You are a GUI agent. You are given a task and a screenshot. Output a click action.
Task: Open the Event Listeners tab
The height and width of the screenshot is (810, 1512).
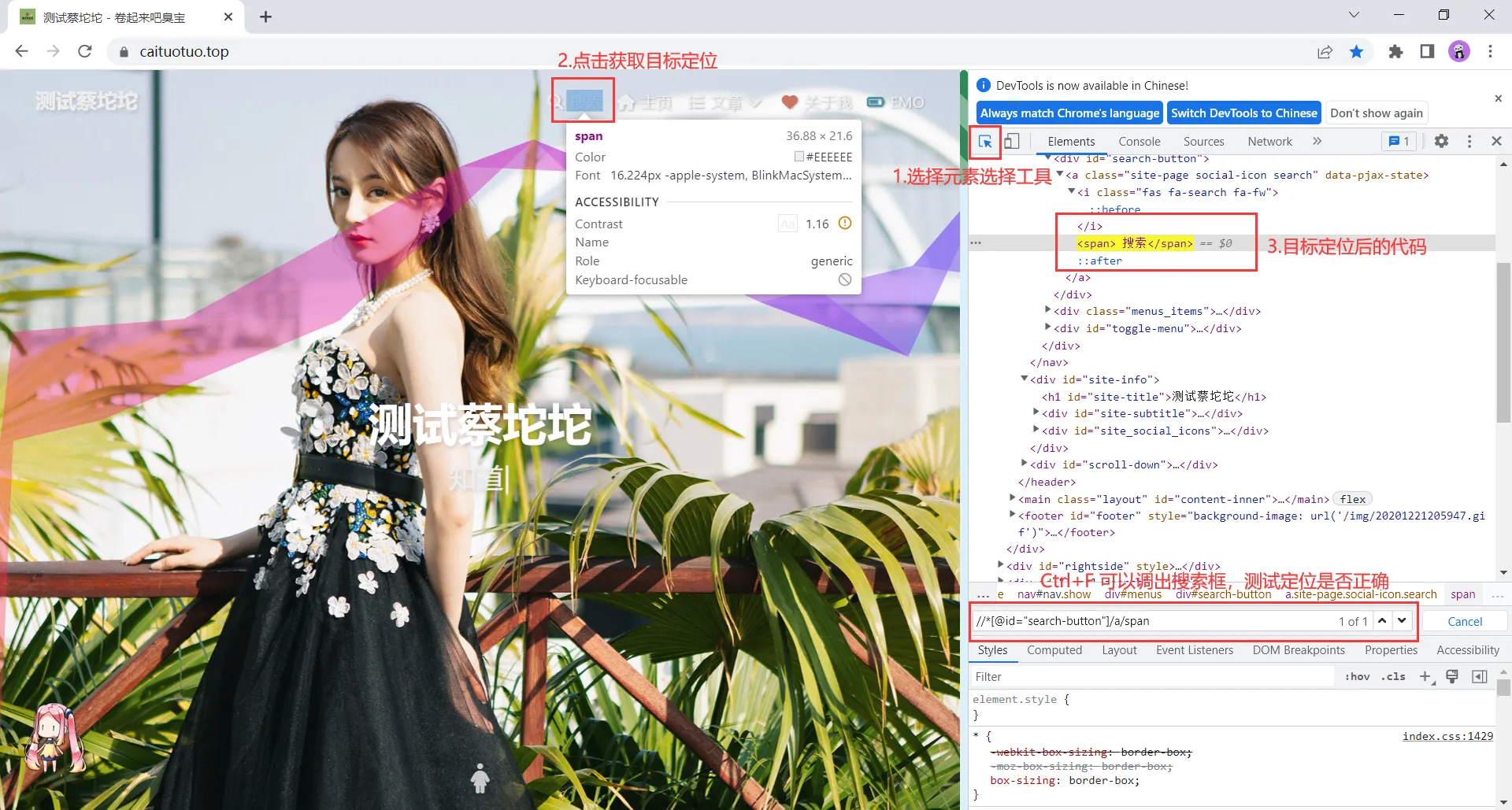click(x=1195, y=650)
